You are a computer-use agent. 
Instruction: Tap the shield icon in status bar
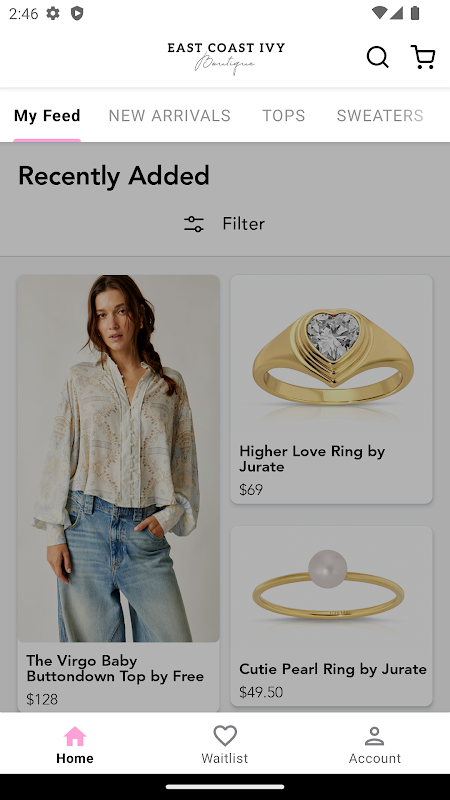tap(77, 13)
